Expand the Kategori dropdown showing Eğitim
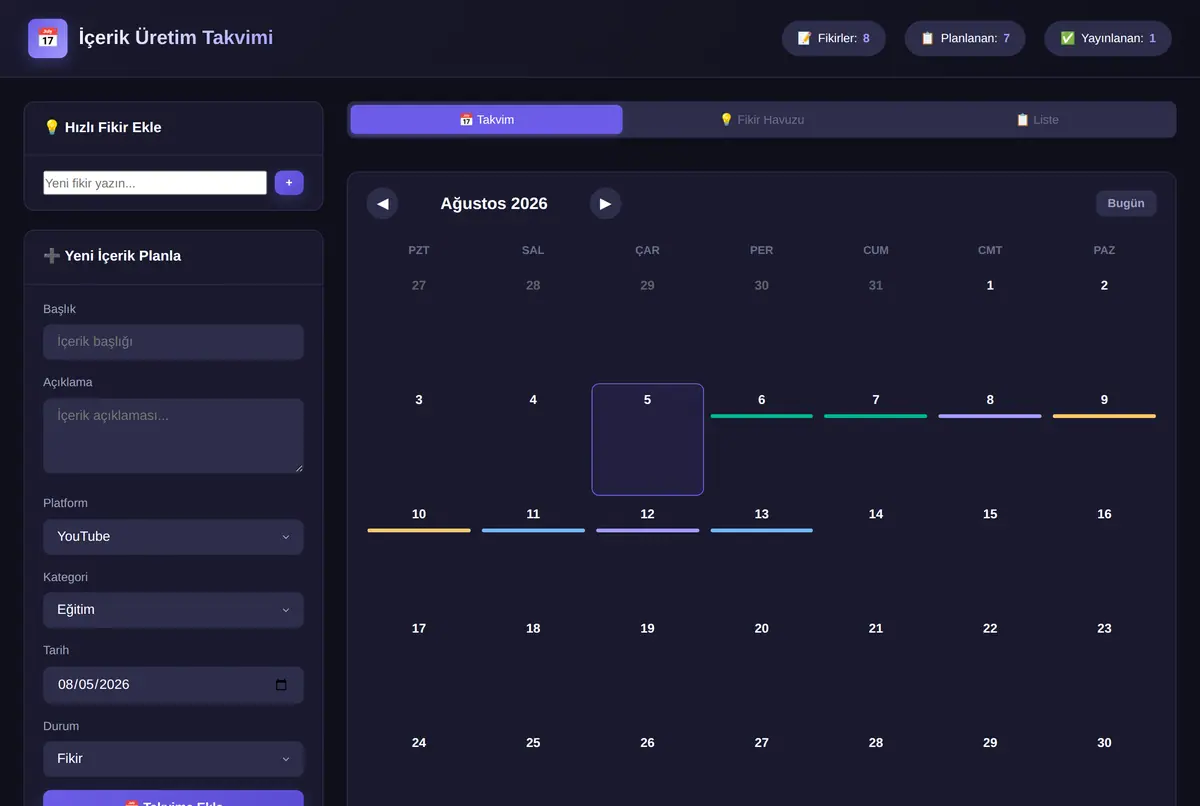This screenshot has width=1200, height=806. pyautogui.click(x=173, y=610)
